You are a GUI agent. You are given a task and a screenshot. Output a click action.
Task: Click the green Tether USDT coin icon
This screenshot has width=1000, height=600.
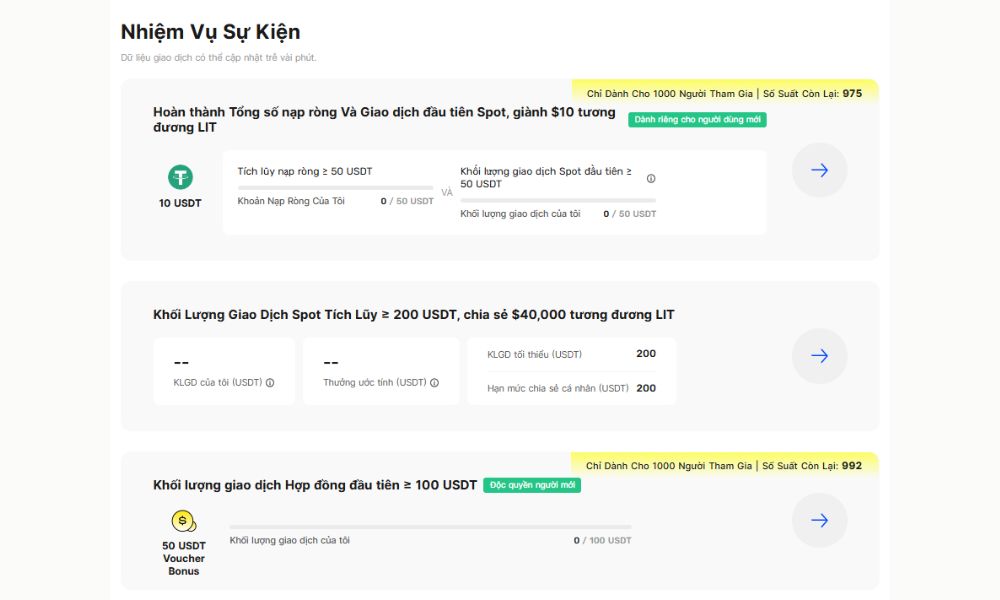(x=180, y=177)
